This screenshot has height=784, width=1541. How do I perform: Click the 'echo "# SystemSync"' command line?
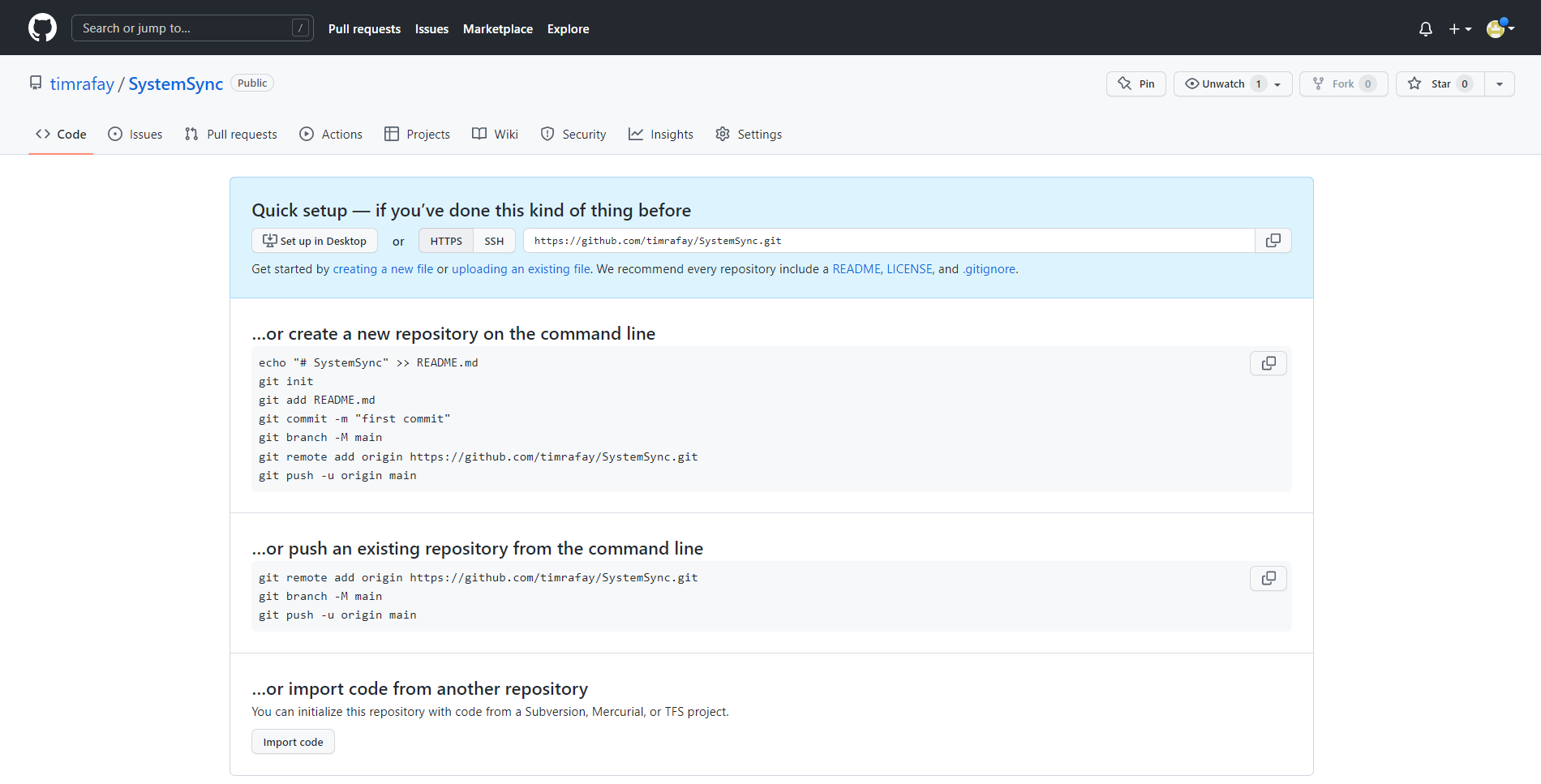point(368,362)
